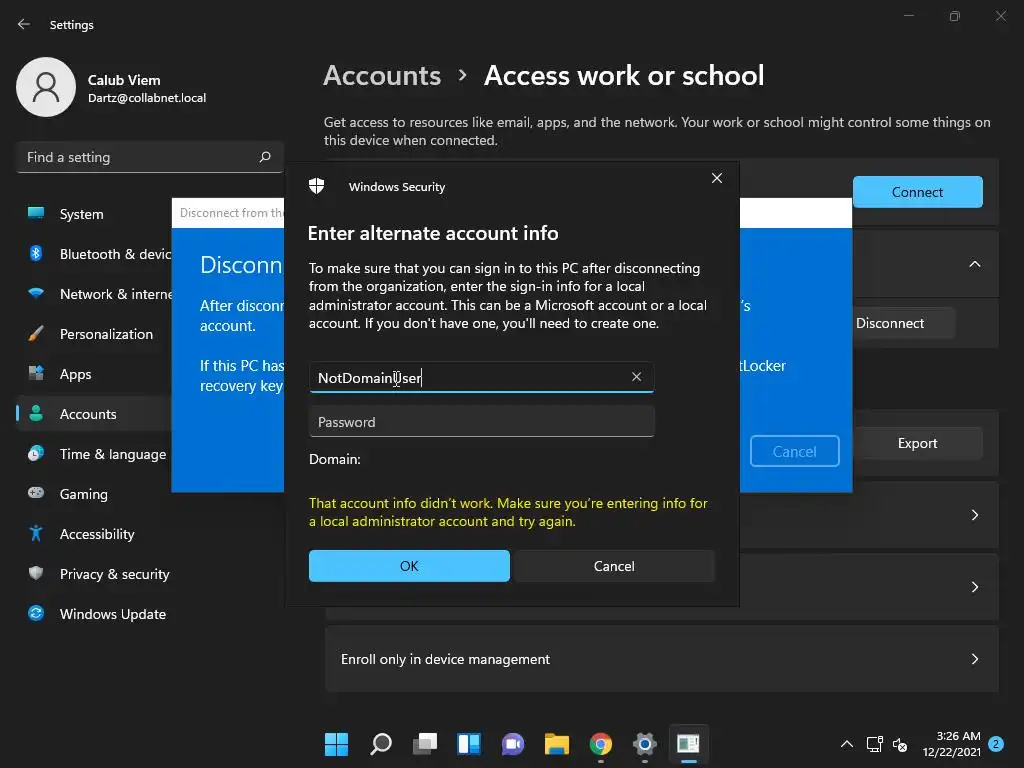Image resolution: width=1024 pixels, height=768 pixels.
Task: Close the Windows Security dialog
Action: coord(716,178)
